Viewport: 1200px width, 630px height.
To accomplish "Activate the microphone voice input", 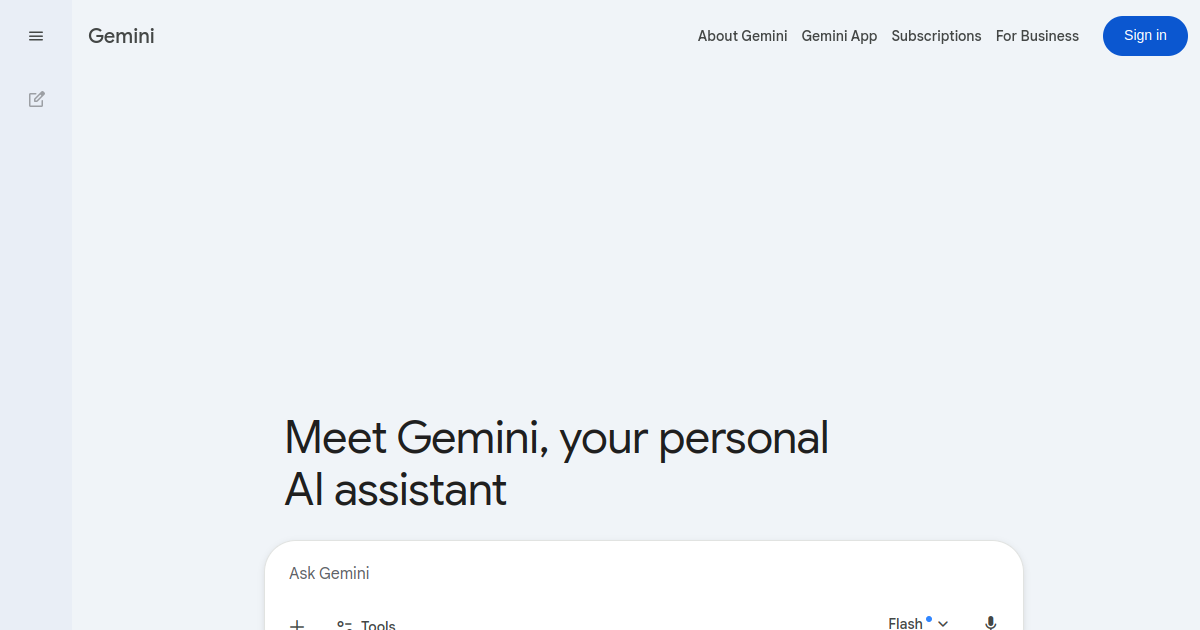I will 990,623.
